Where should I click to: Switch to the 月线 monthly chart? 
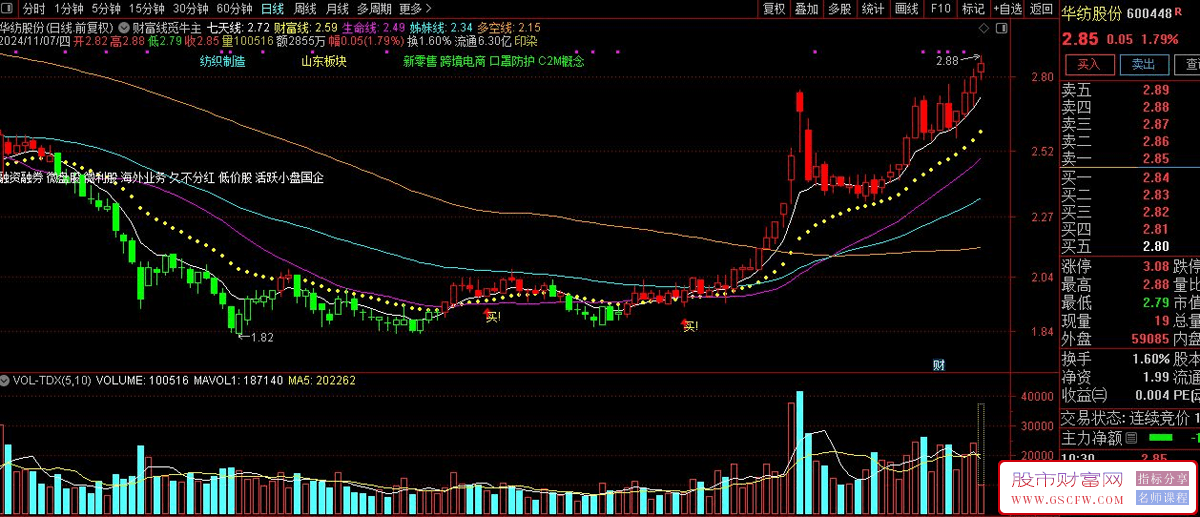[337, 8]
